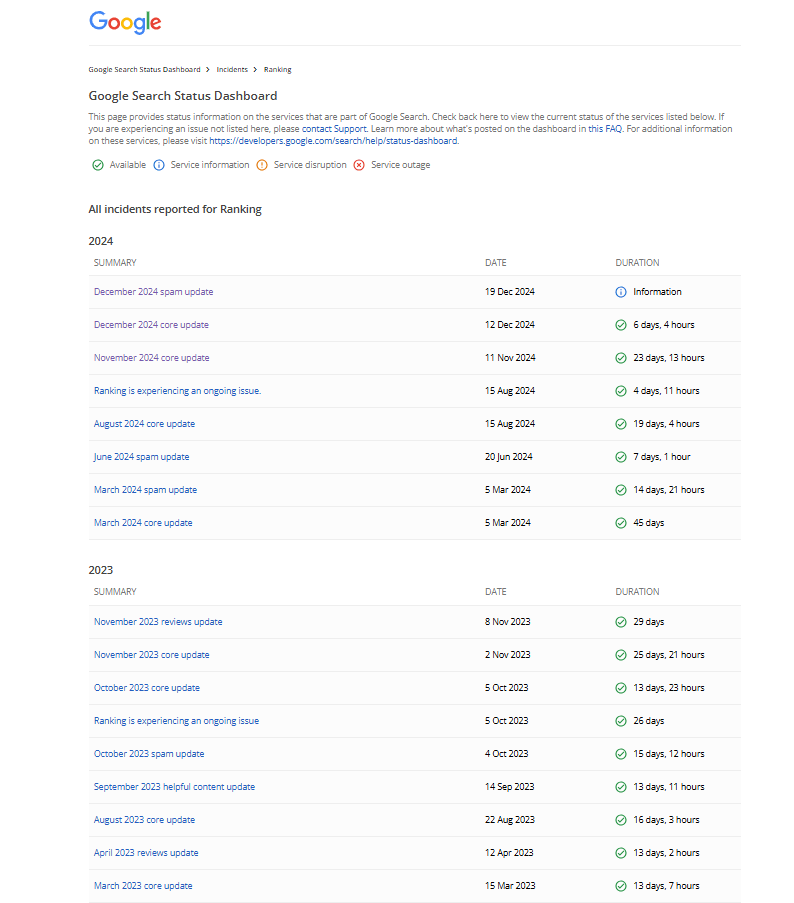Viewport: 794px width, 903px height.
Task: Select the 12 Dec 2024 date cell
Action: [510, 325]
